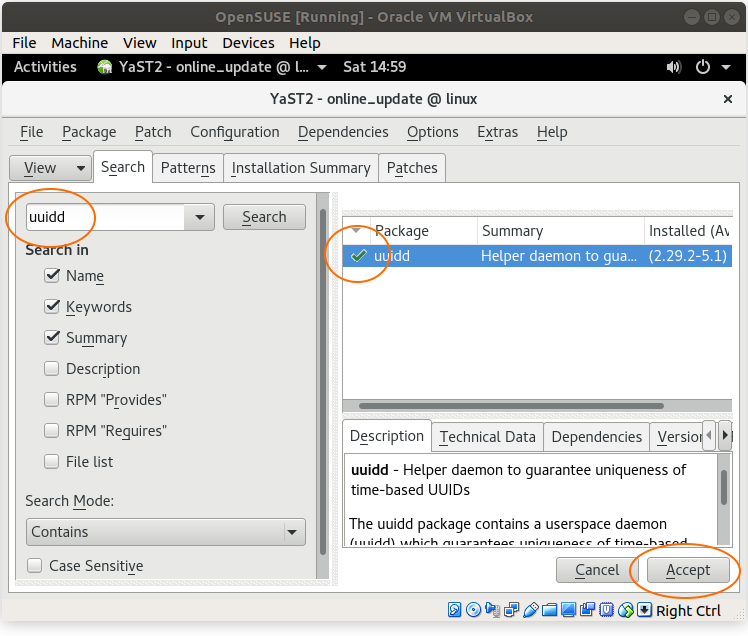Open the system menu arrow in top bar

[726, 67]
